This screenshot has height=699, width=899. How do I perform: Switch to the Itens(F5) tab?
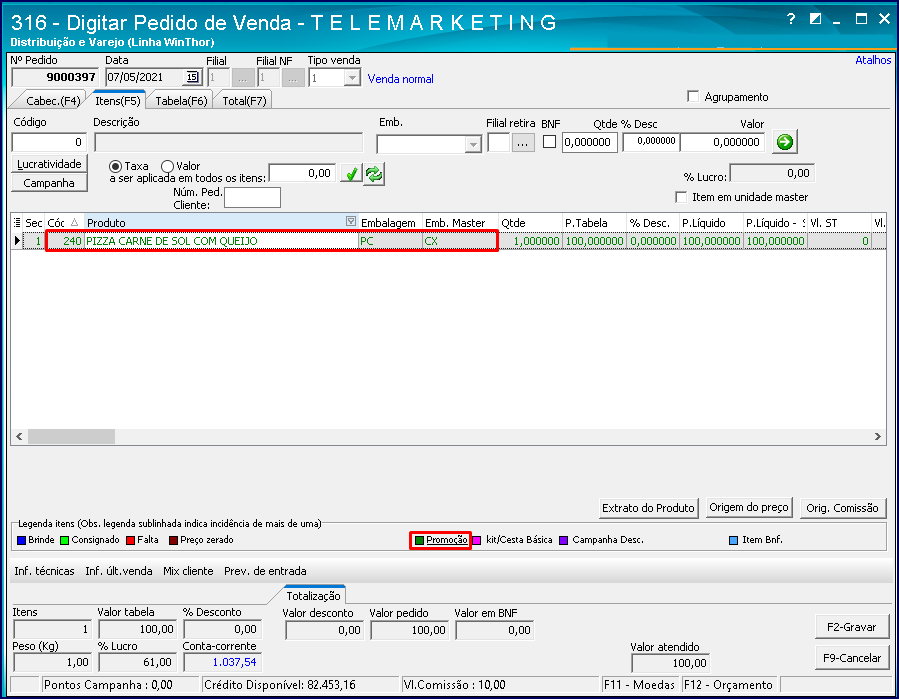118,101
